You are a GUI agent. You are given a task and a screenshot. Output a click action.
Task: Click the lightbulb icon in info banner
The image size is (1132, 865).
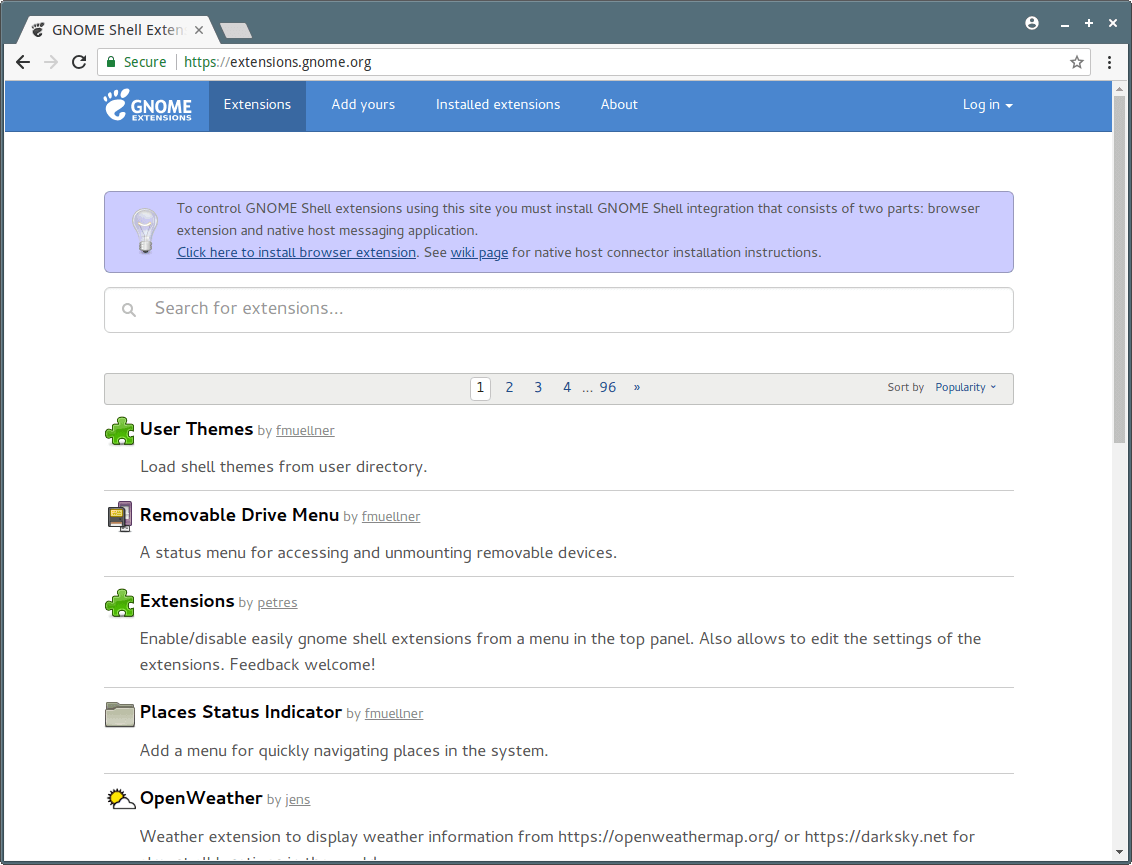pos(145,231)
